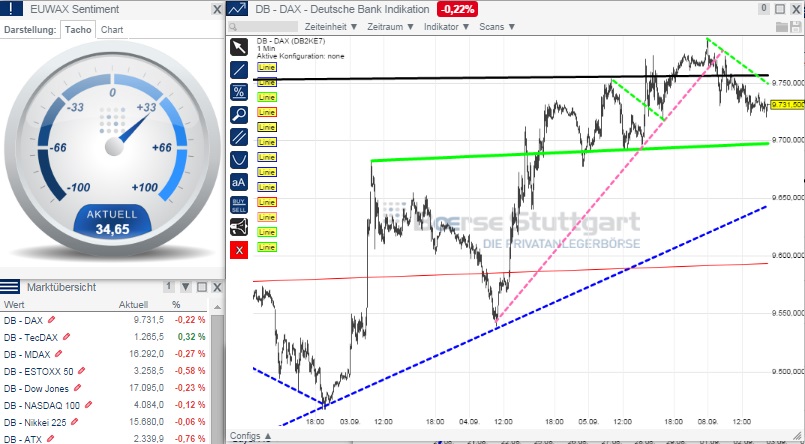Edit the DB - NASDAQ 100 row pencil icon

coord(88,405)
